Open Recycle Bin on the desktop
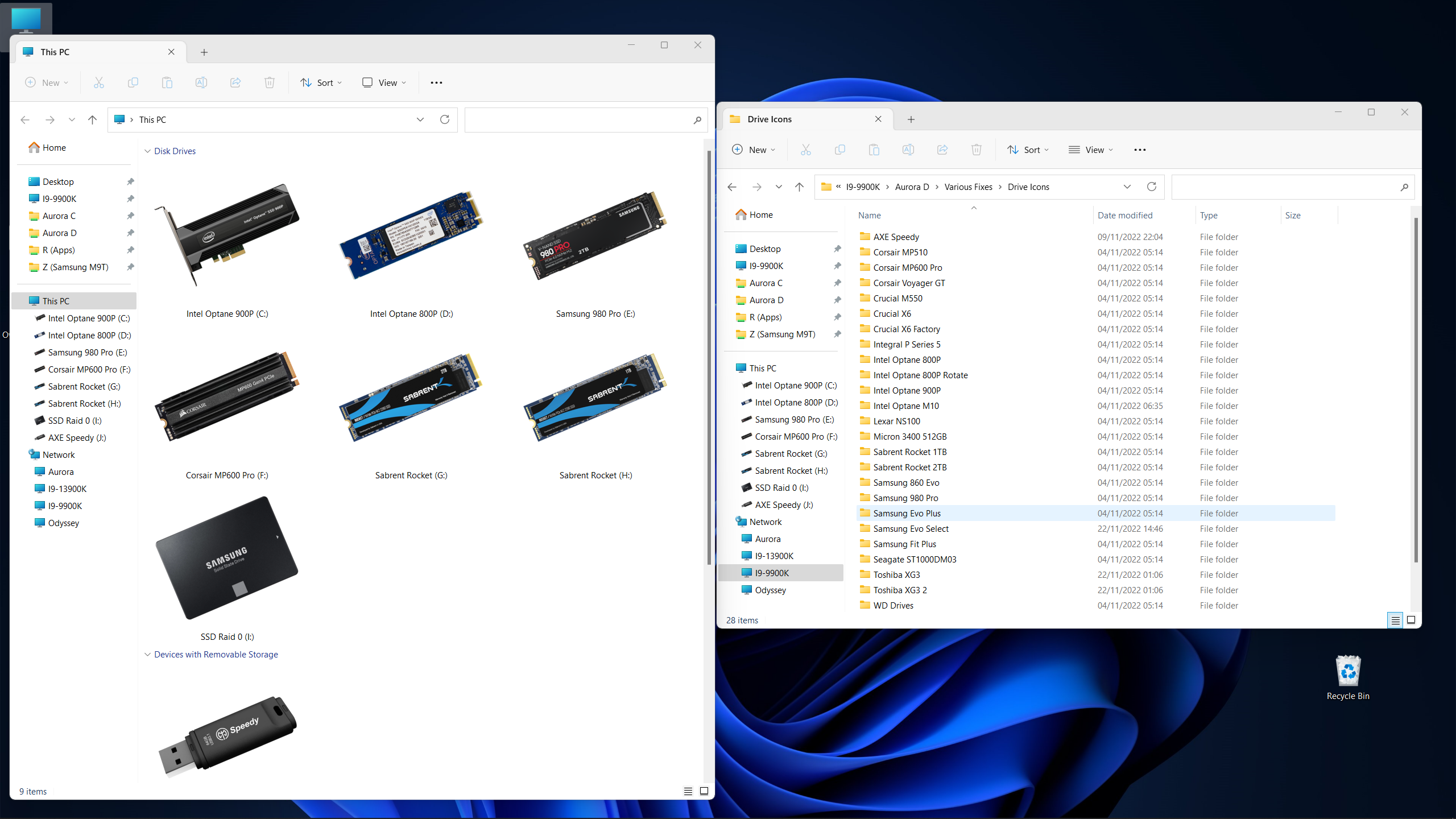This screenshot has height=819, width=1456. coord(1348,677)
